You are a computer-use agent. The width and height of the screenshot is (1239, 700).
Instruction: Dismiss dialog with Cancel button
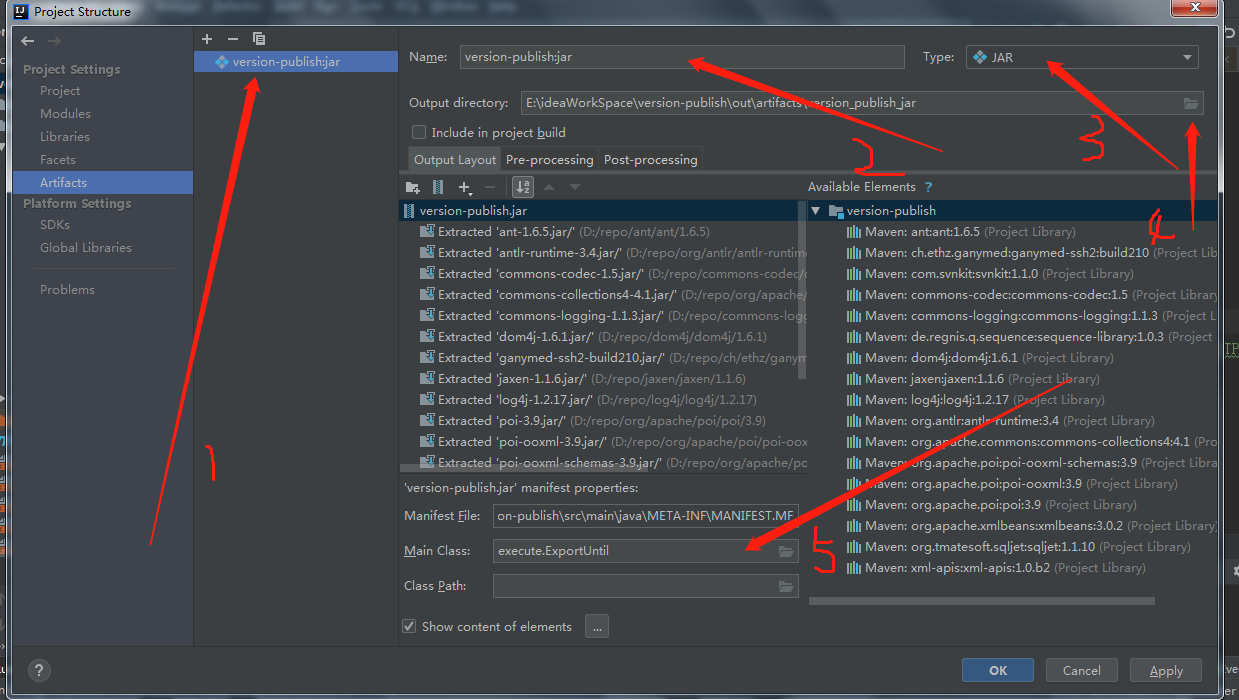point(1082,671)
